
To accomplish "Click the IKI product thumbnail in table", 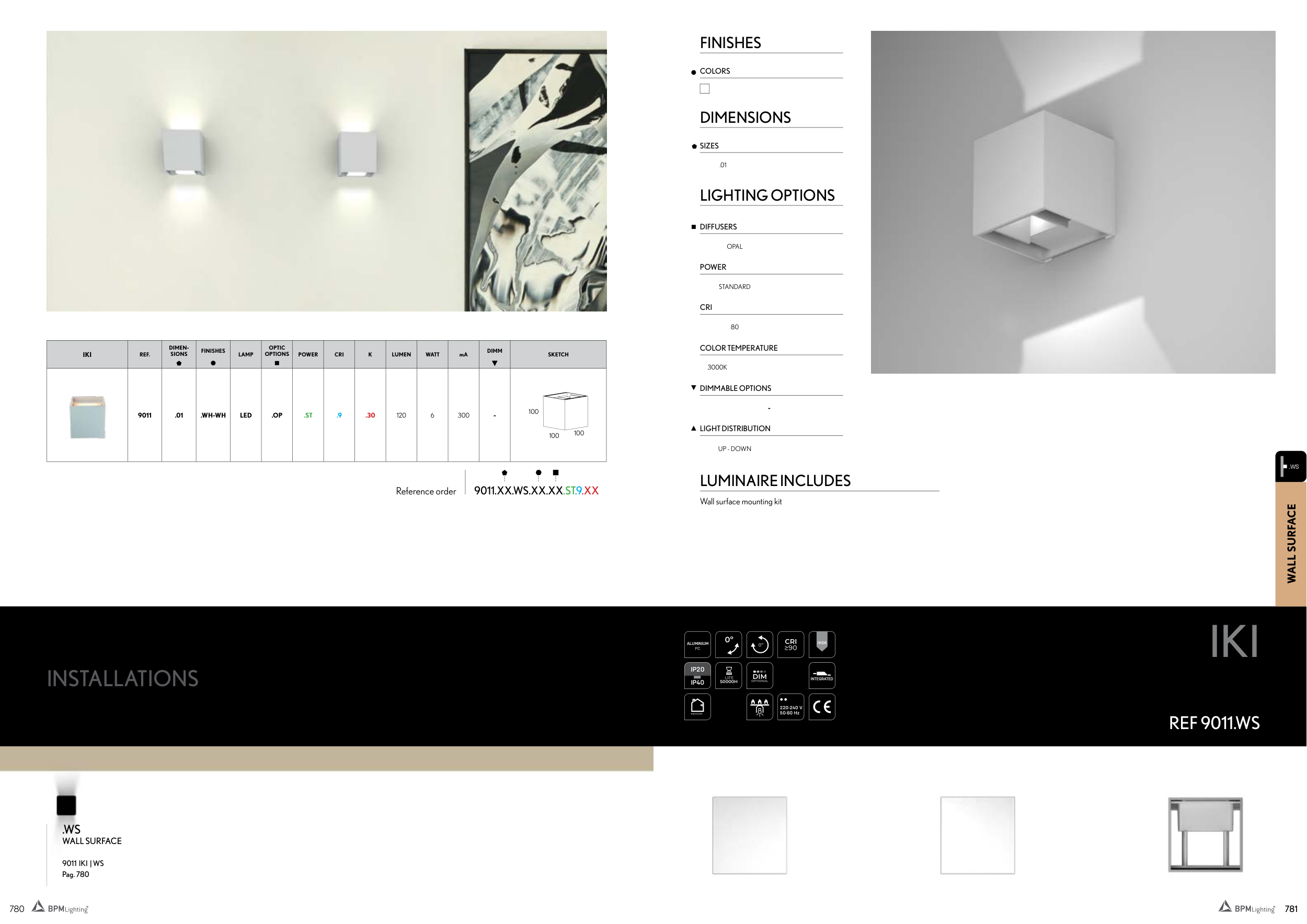I will (x=87, y=417).
